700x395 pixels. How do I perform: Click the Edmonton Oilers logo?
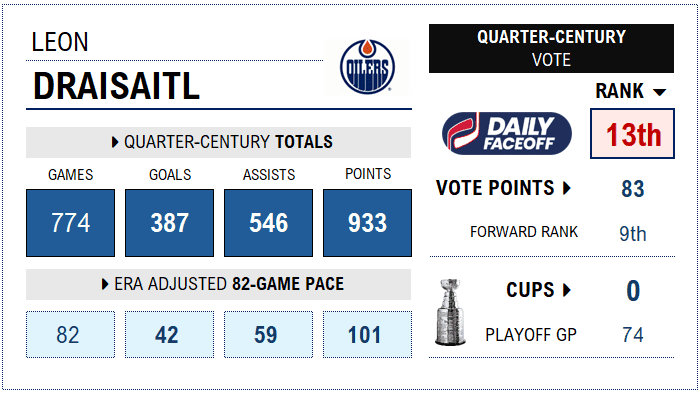coord(367,67)
